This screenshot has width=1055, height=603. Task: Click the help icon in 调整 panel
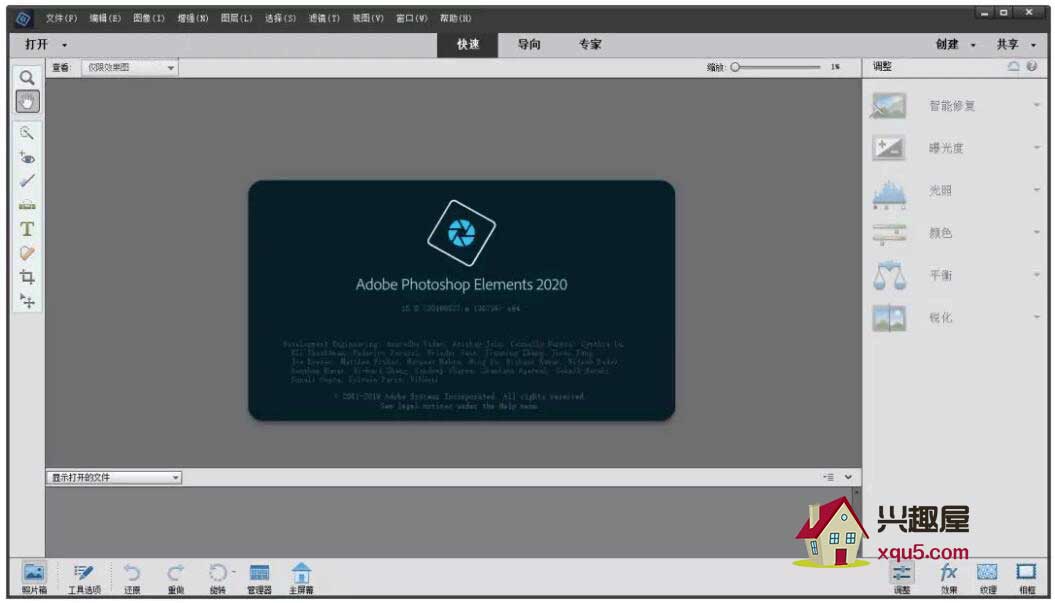[1031, 66]
